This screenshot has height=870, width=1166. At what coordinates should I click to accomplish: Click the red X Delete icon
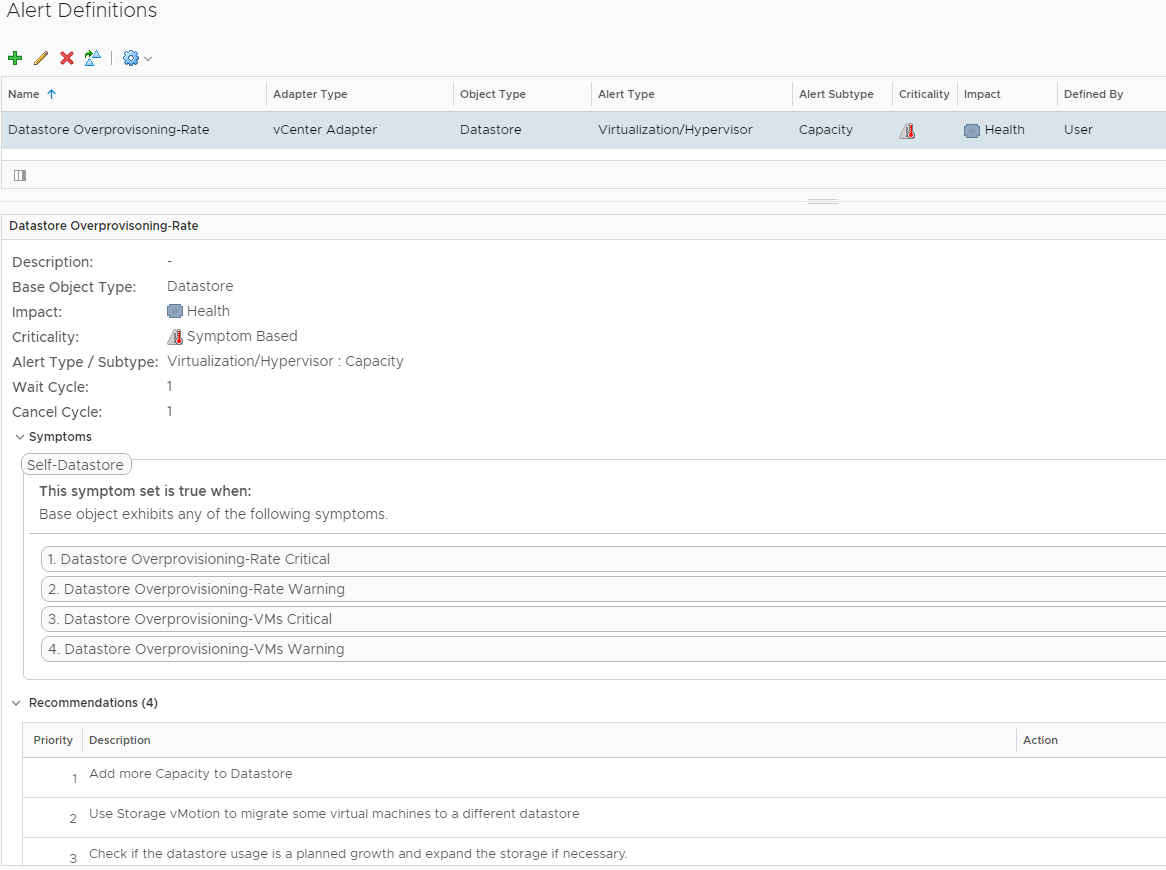[67, 58]
